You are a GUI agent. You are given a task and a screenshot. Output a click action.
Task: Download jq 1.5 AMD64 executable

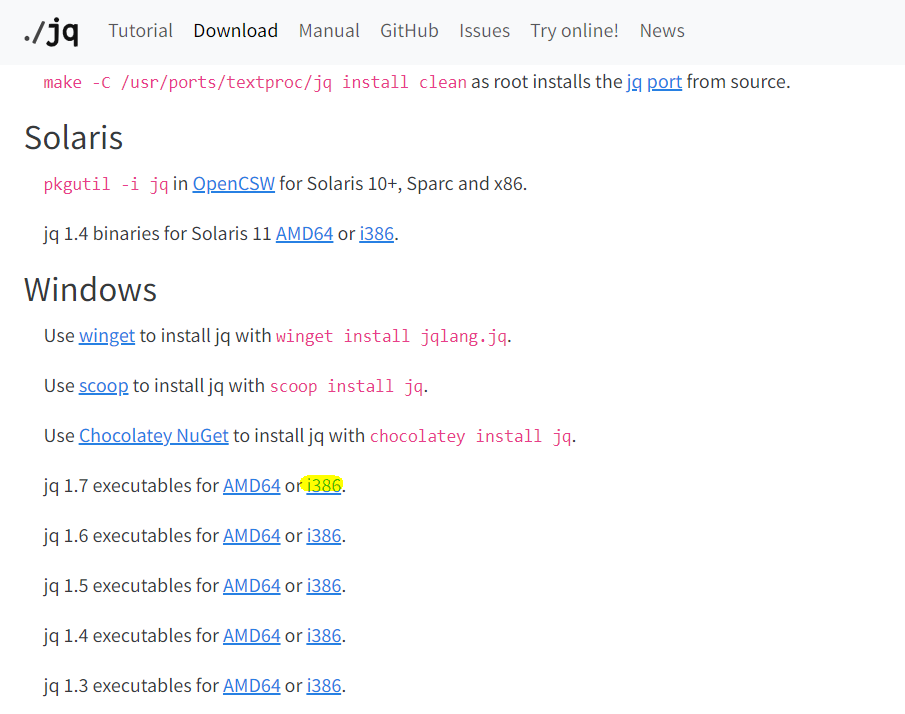click(252, 586)
